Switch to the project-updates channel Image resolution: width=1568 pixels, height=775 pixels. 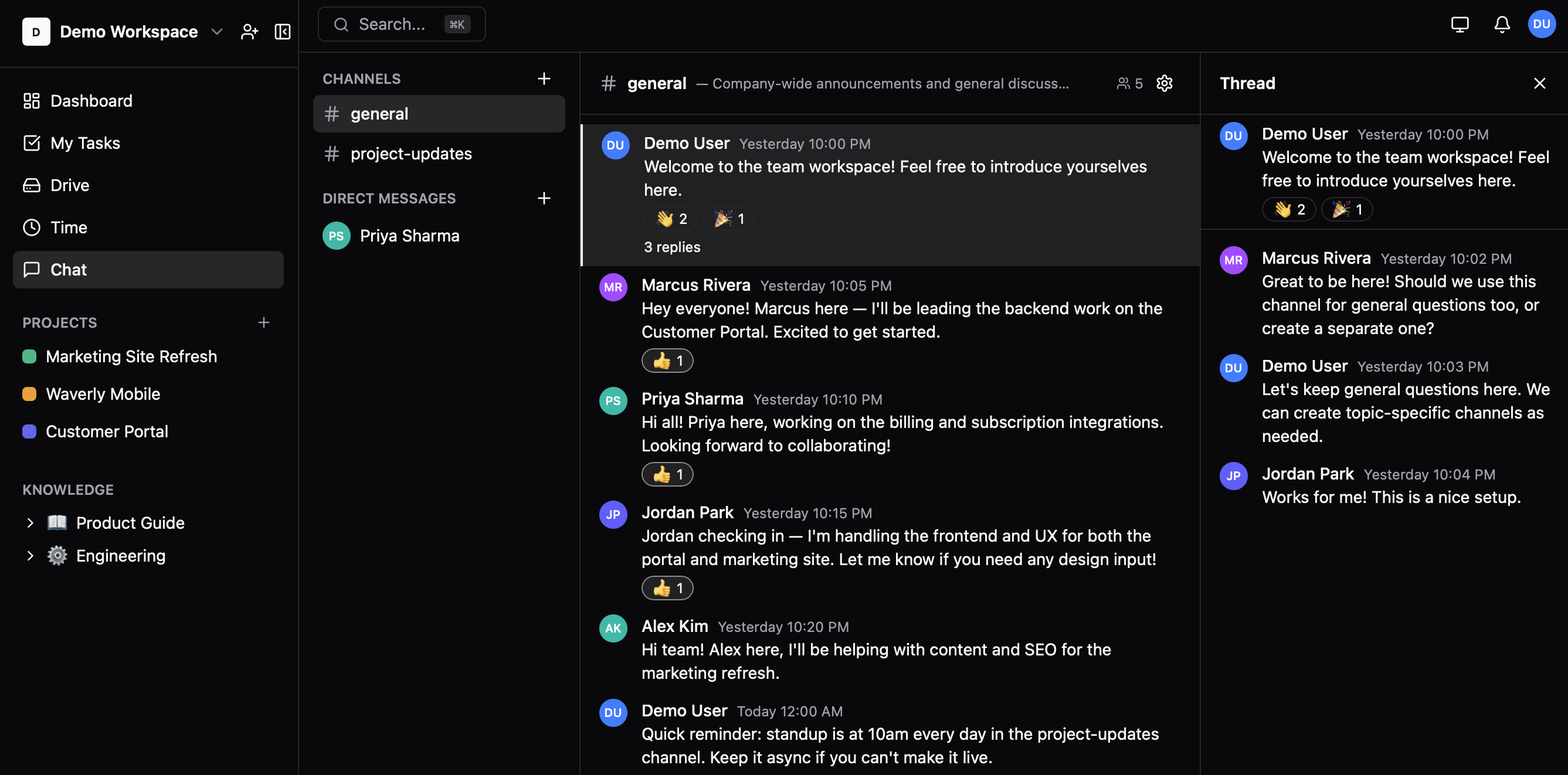click(x=411, y=154)
